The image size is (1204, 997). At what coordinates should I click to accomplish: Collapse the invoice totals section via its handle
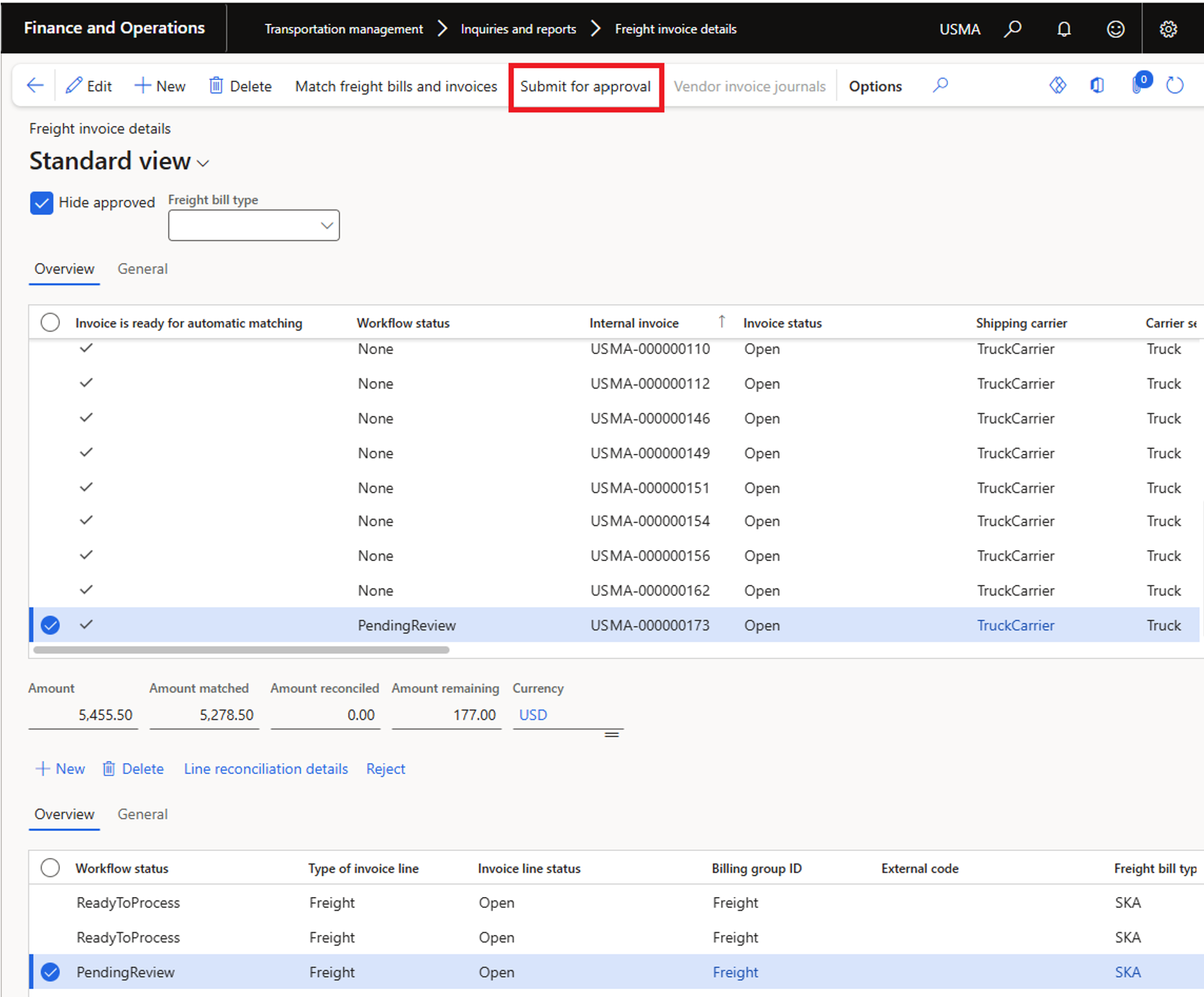click(x=612, y=734)
